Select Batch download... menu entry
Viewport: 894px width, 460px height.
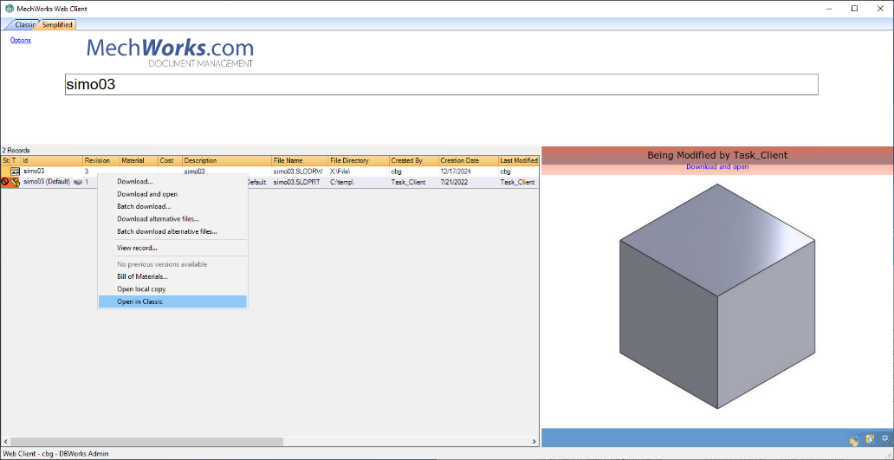pyautogui.click(x=173, y=207)
